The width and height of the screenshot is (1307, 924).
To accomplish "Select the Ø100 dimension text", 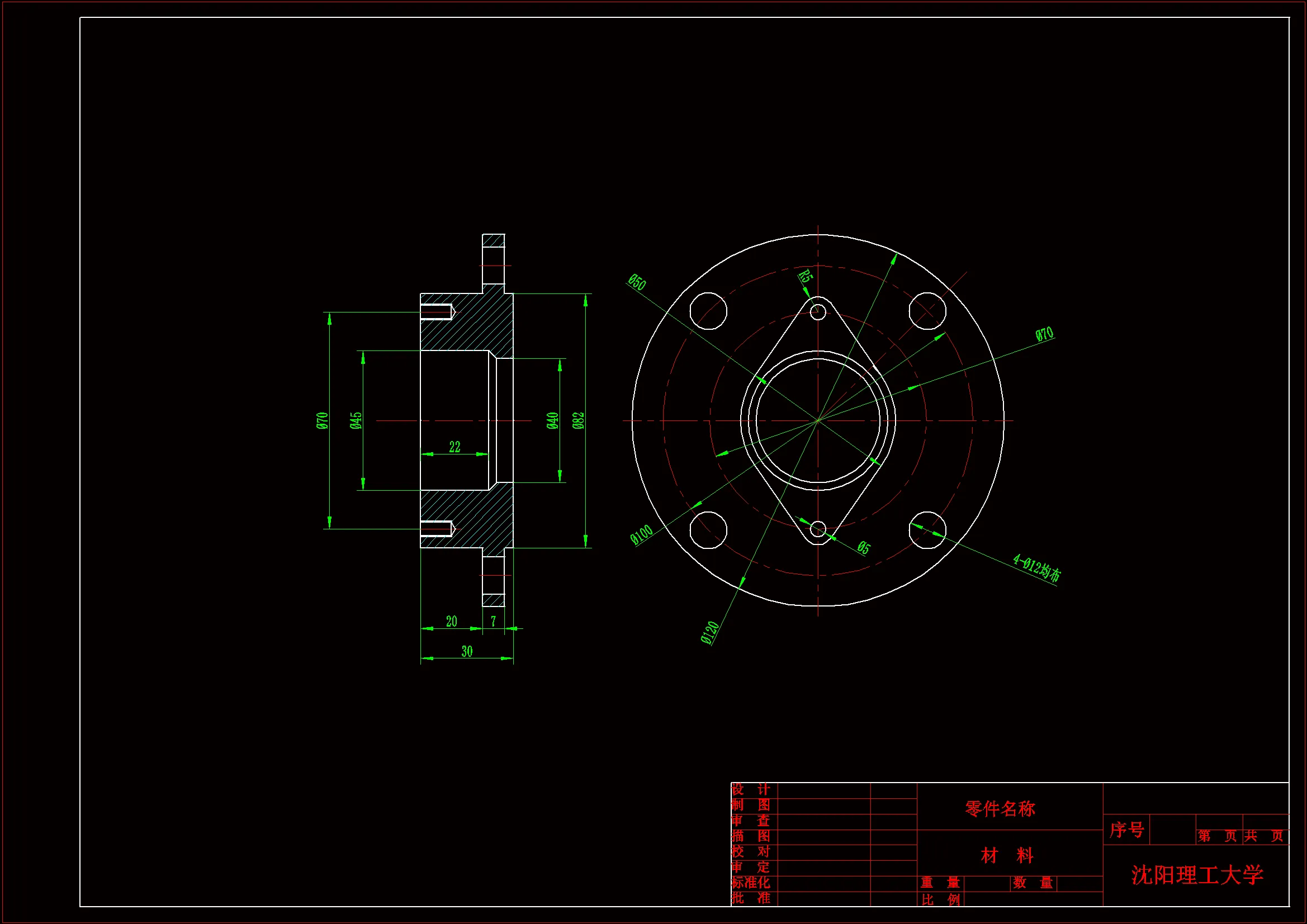I will point(642,535).
